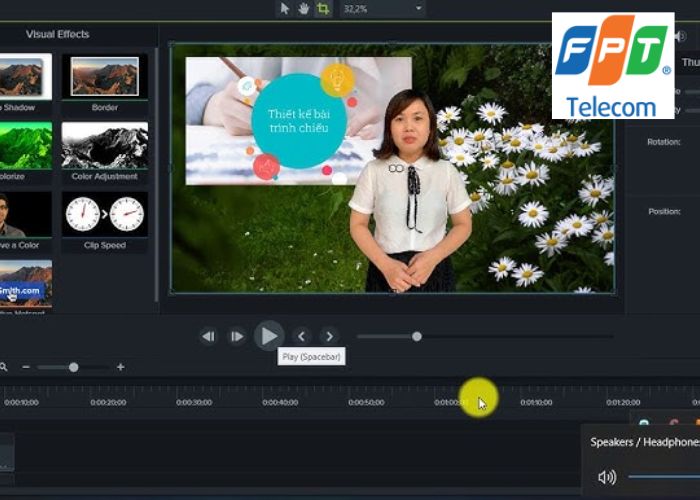Click the next frame step button

[236, 337]
